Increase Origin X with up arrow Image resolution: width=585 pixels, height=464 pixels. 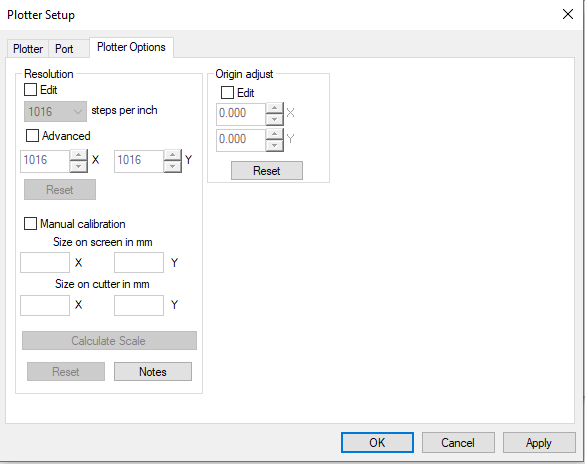(275, 108)
